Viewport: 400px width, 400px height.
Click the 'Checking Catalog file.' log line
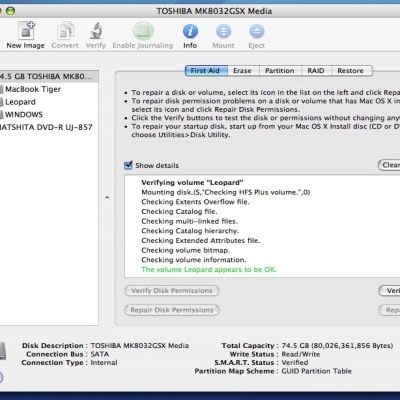(x=179, y=212)
